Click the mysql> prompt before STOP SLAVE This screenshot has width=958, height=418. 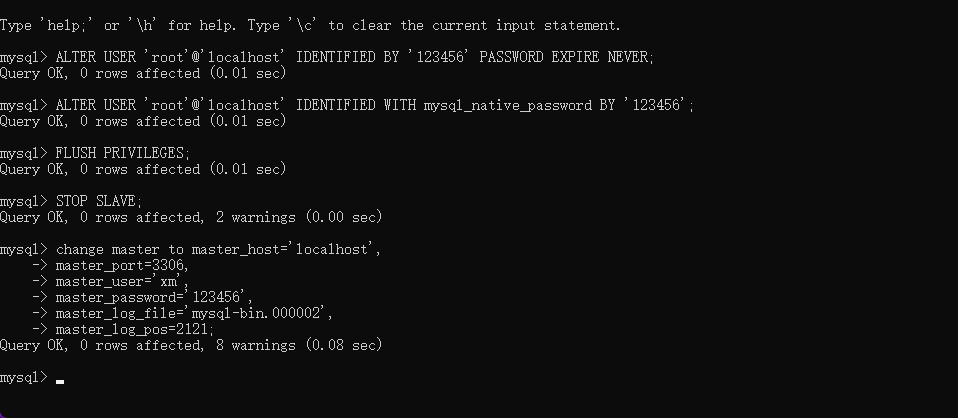(x=23, y=201)
